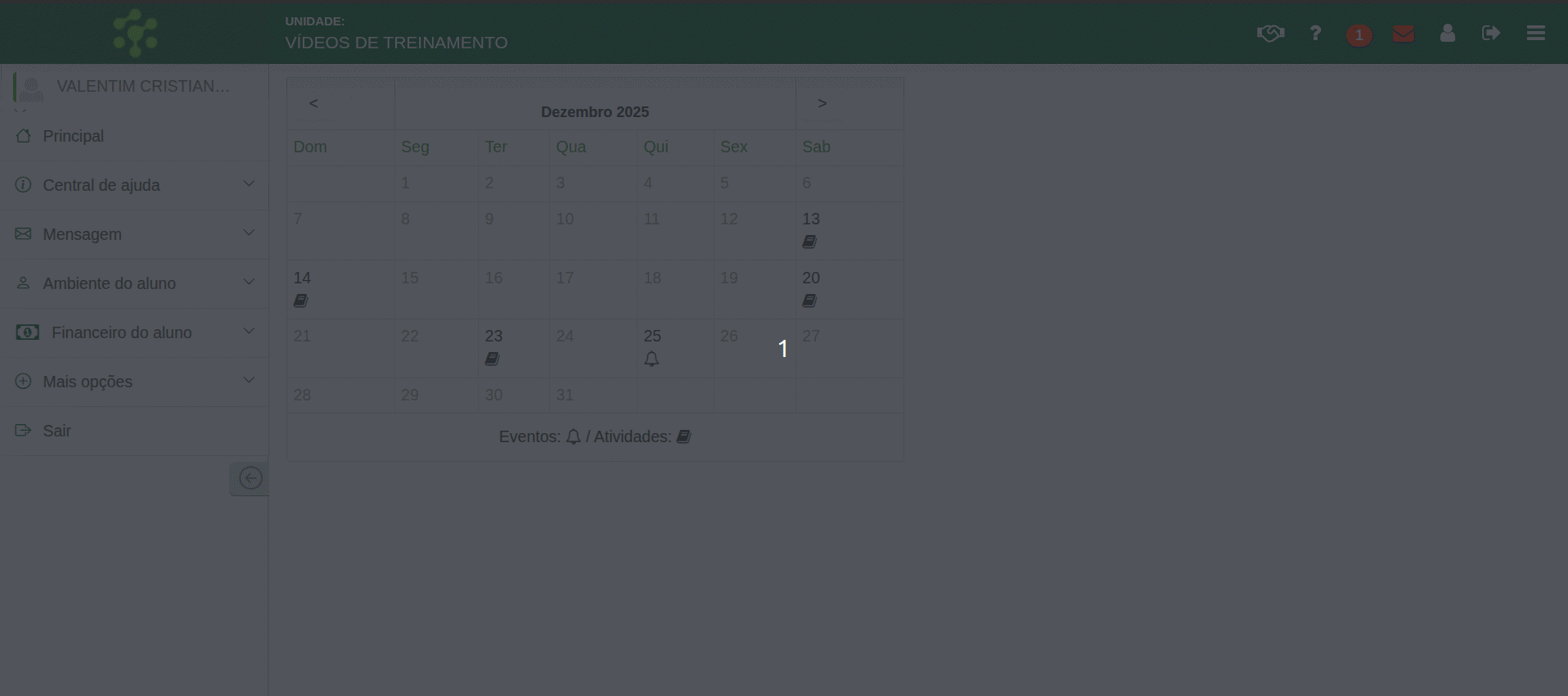Open help via the question mark icon
Screen dimensions: 1568x696
click(1315, 34)
